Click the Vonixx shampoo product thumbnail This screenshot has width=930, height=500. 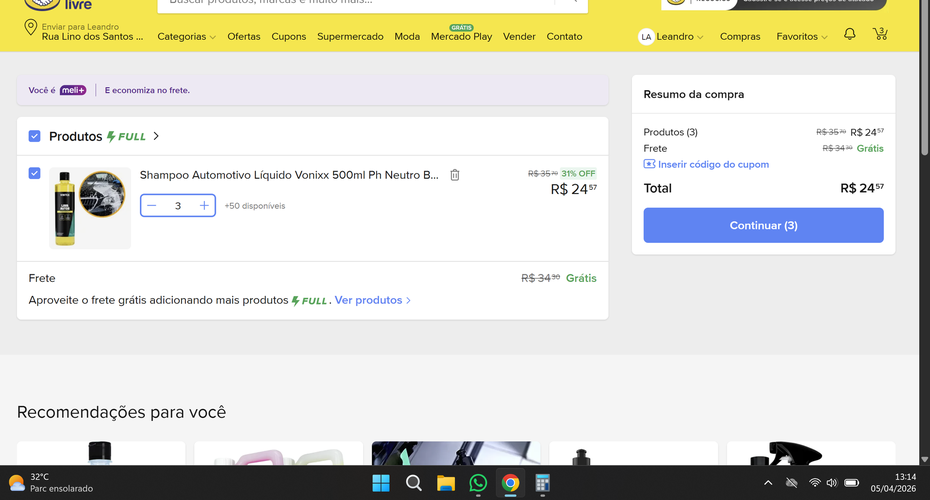click(x=90, y=208)
